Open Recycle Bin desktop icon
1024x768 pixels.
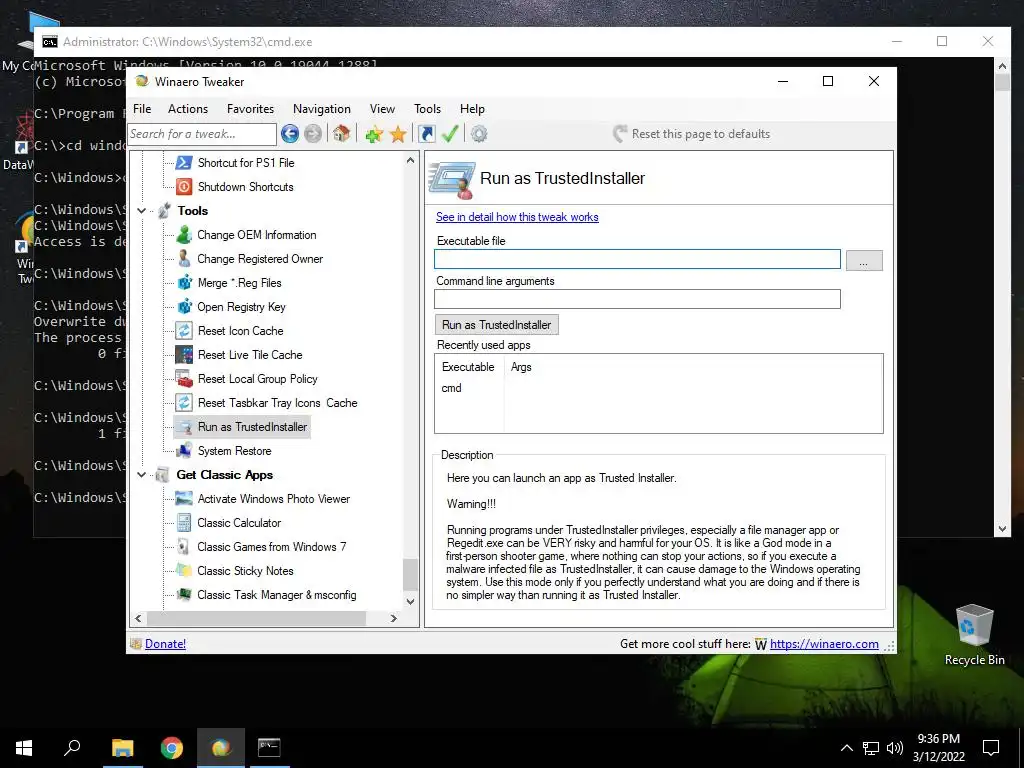tap(974, 635)
